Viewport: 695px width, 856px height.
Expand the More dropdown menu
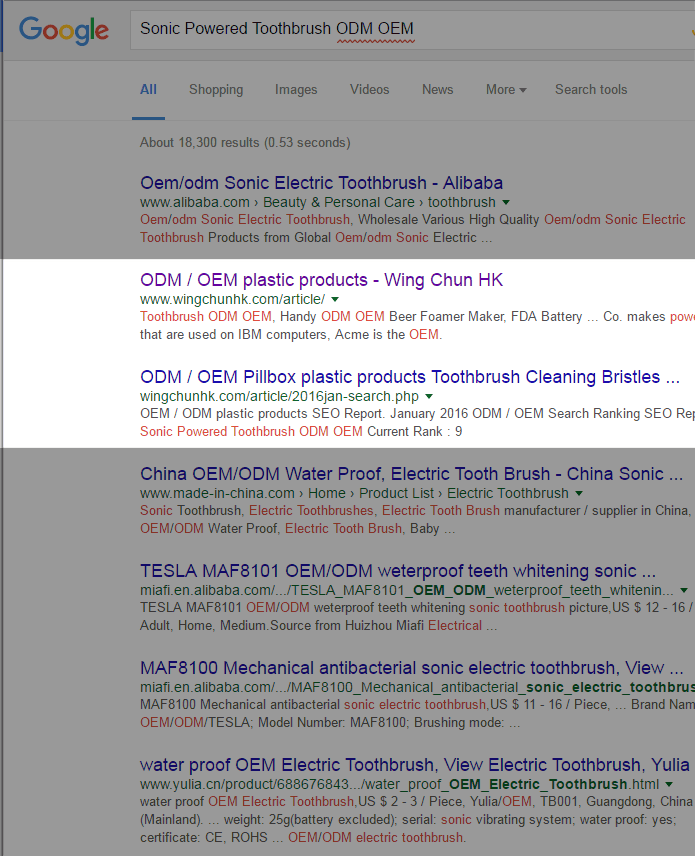[506, 90]
